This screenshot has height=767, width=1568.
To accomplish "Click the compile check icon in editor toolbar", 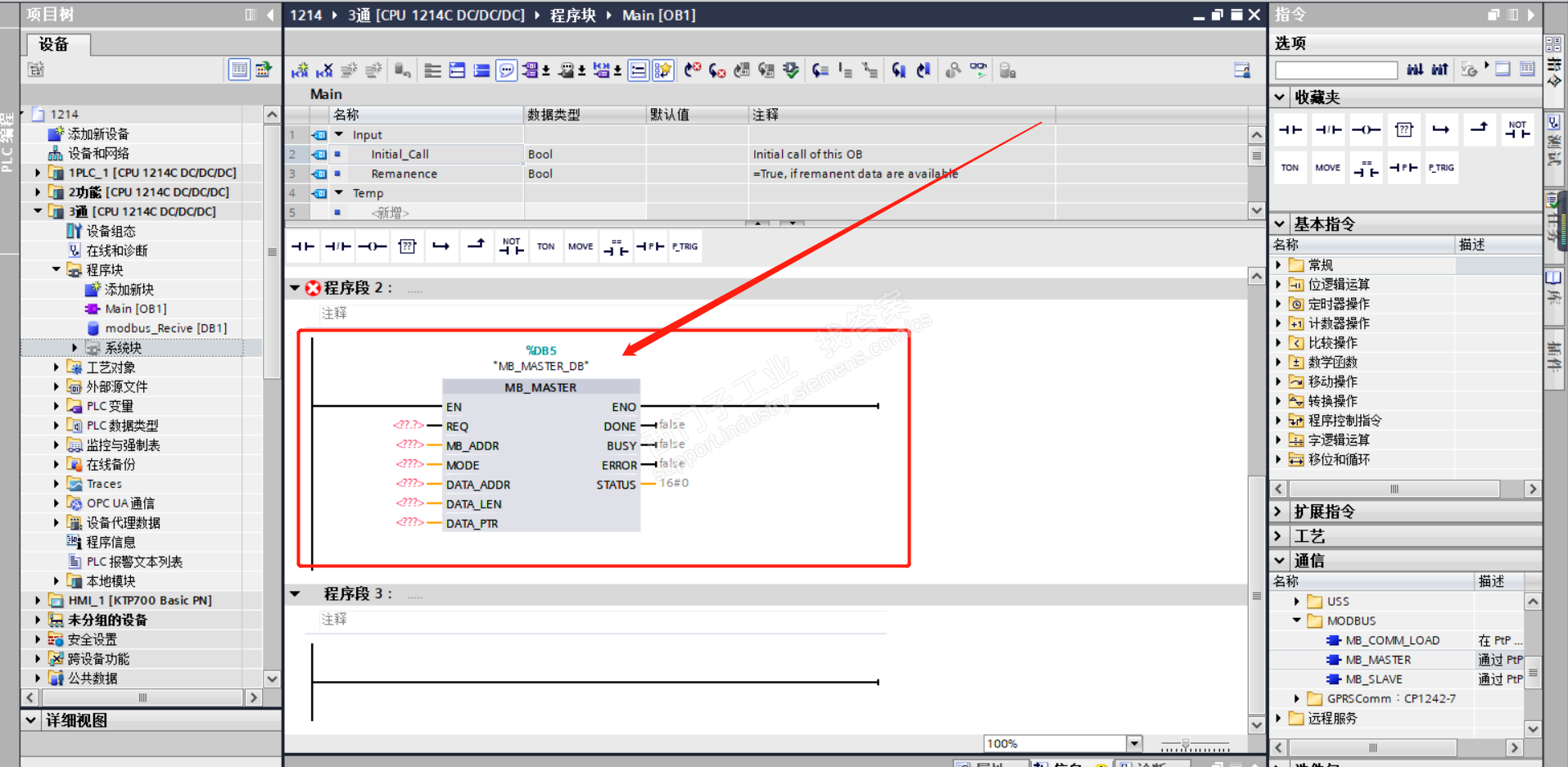I will (x=791, y=70).
